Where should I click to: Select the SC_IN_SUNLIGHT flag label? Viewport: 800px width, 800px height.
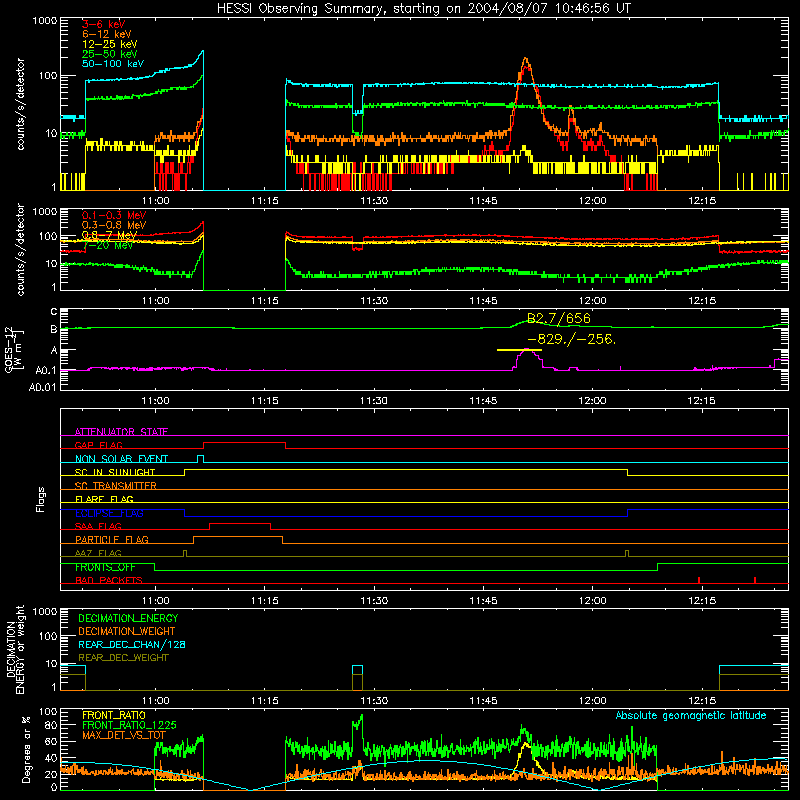click(115, 472)
